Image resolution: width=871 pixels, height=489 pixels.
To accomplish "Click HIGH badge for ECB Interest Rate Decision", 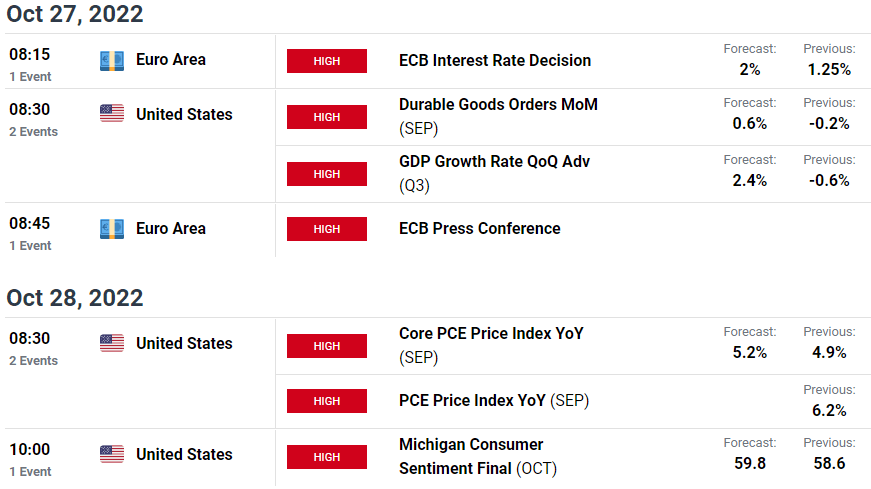I will 327,61.
